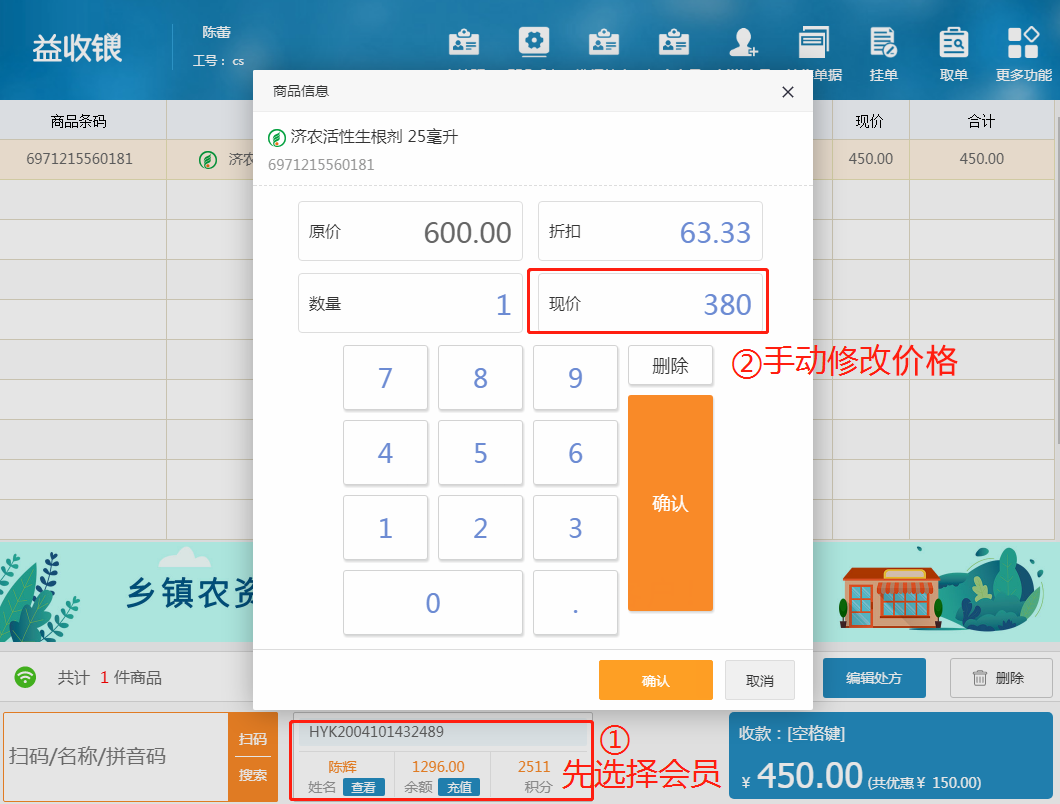Open the 取单 (retrieve order) icon
The width and height of the screenshot is (1060, 804).
[x=953, y=45]
